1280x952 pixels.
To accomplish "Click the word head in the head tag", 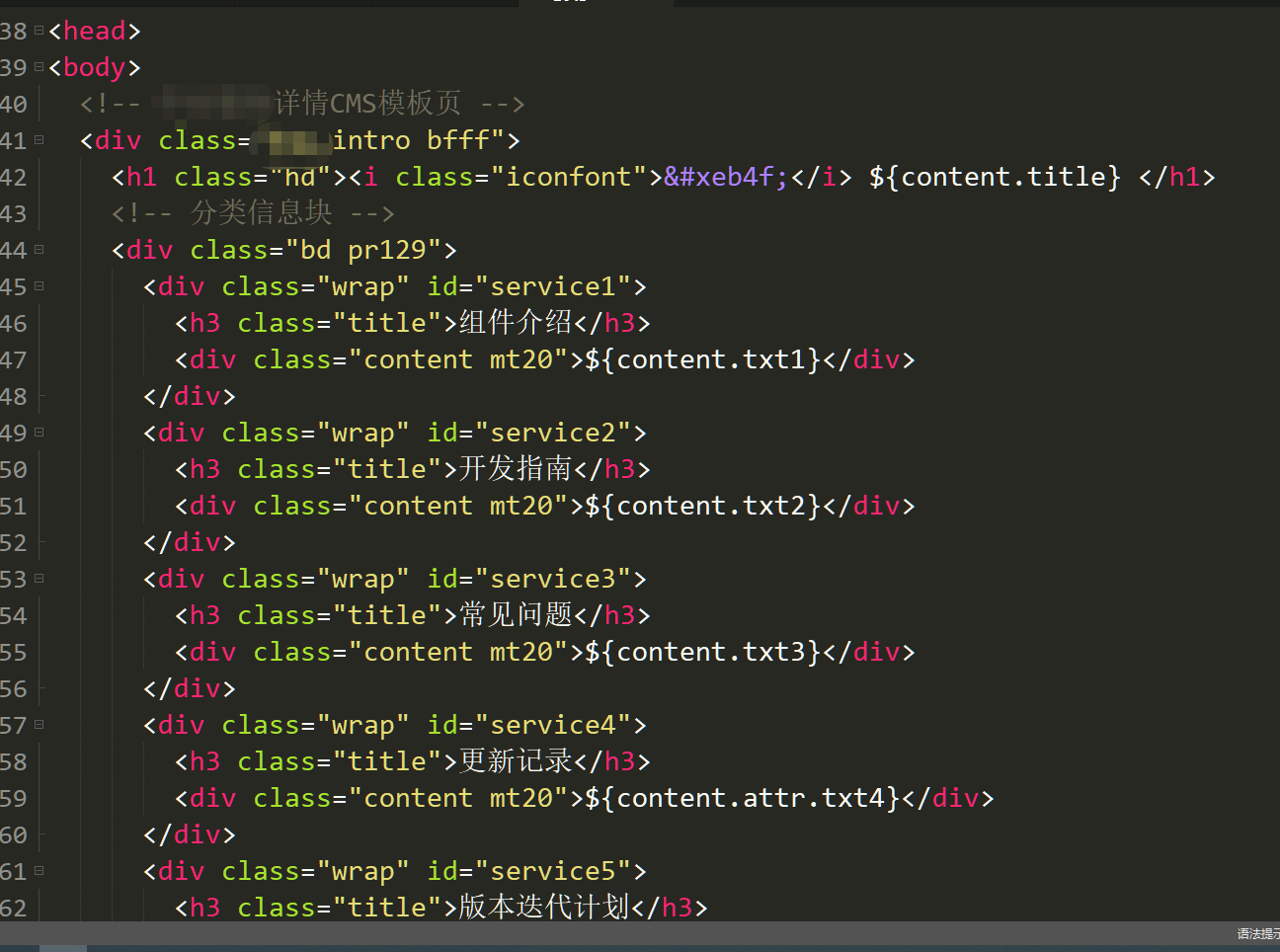I will [95, 31].
